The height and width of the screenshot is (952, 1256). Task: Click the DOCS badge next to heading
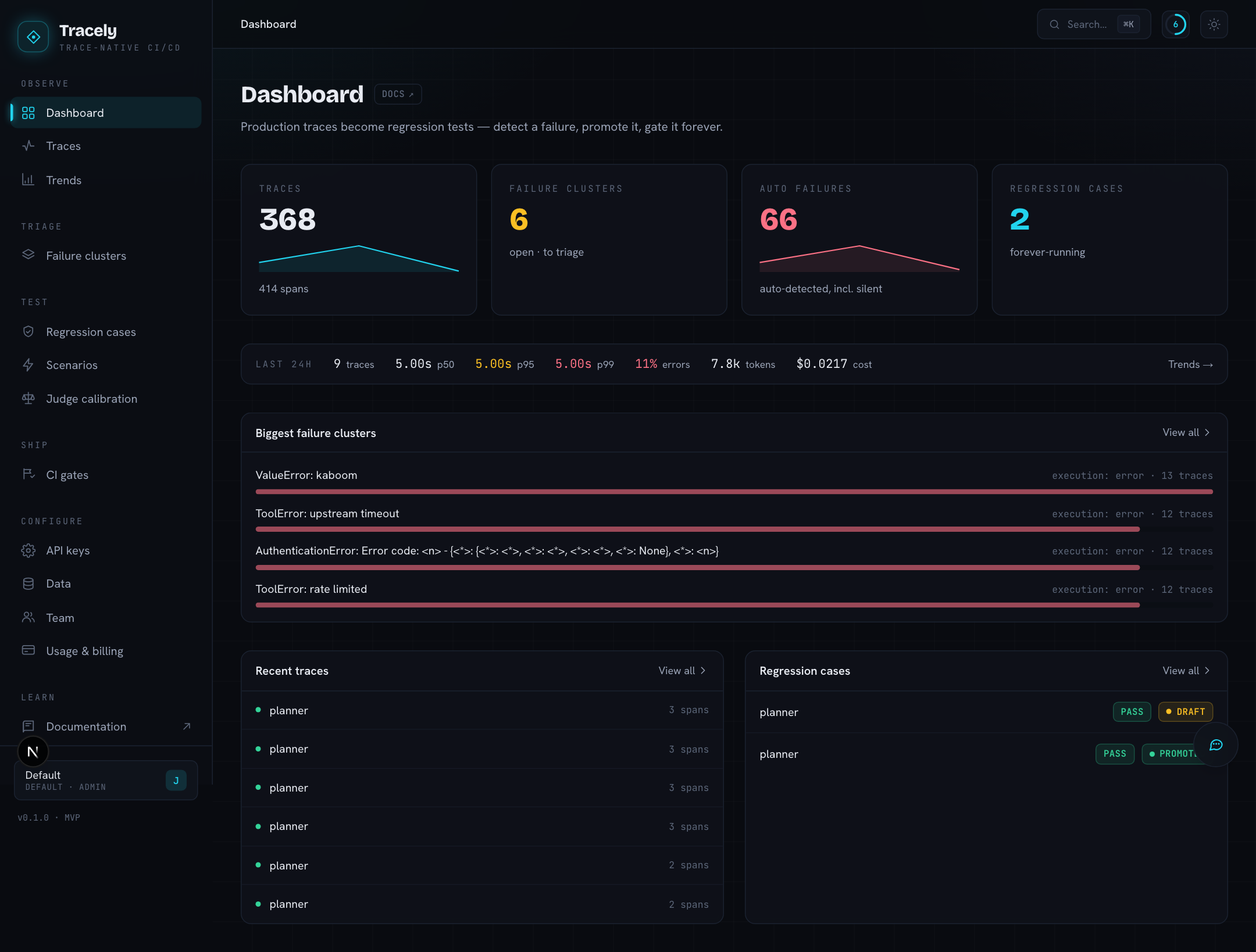point(398,94)
